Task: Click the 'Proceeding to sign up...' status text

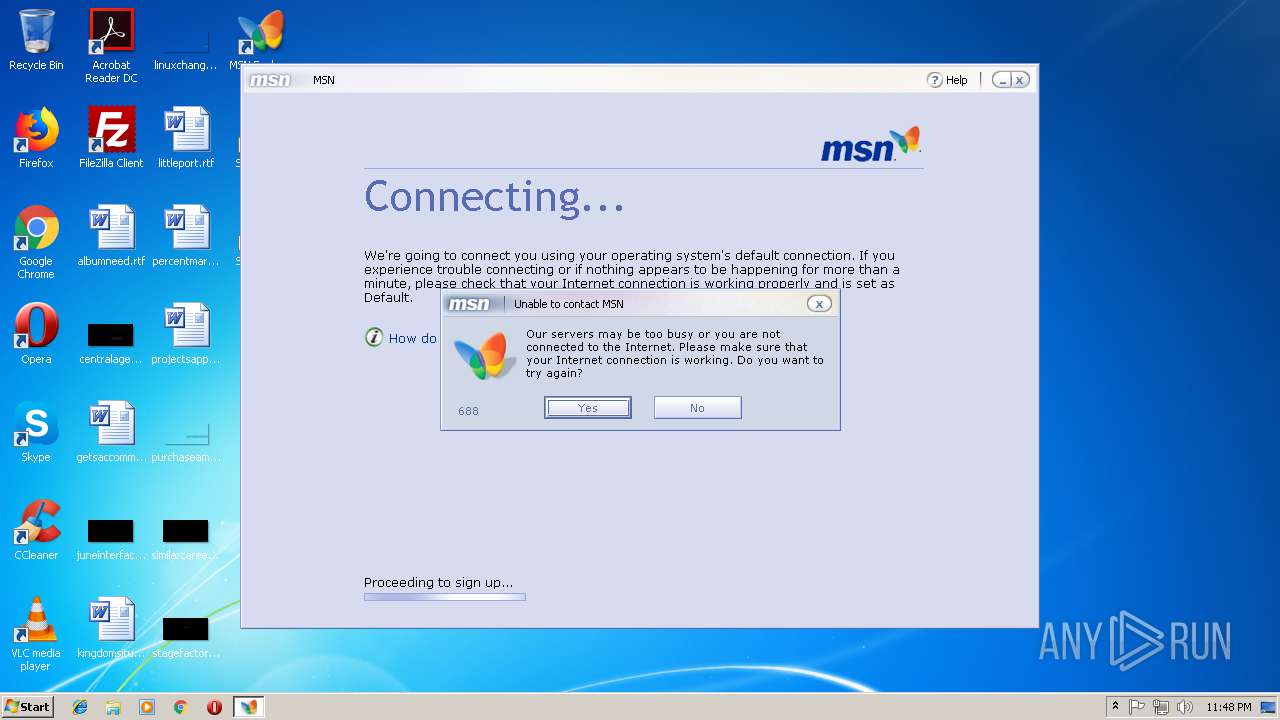Action: [x=438, y=582]
